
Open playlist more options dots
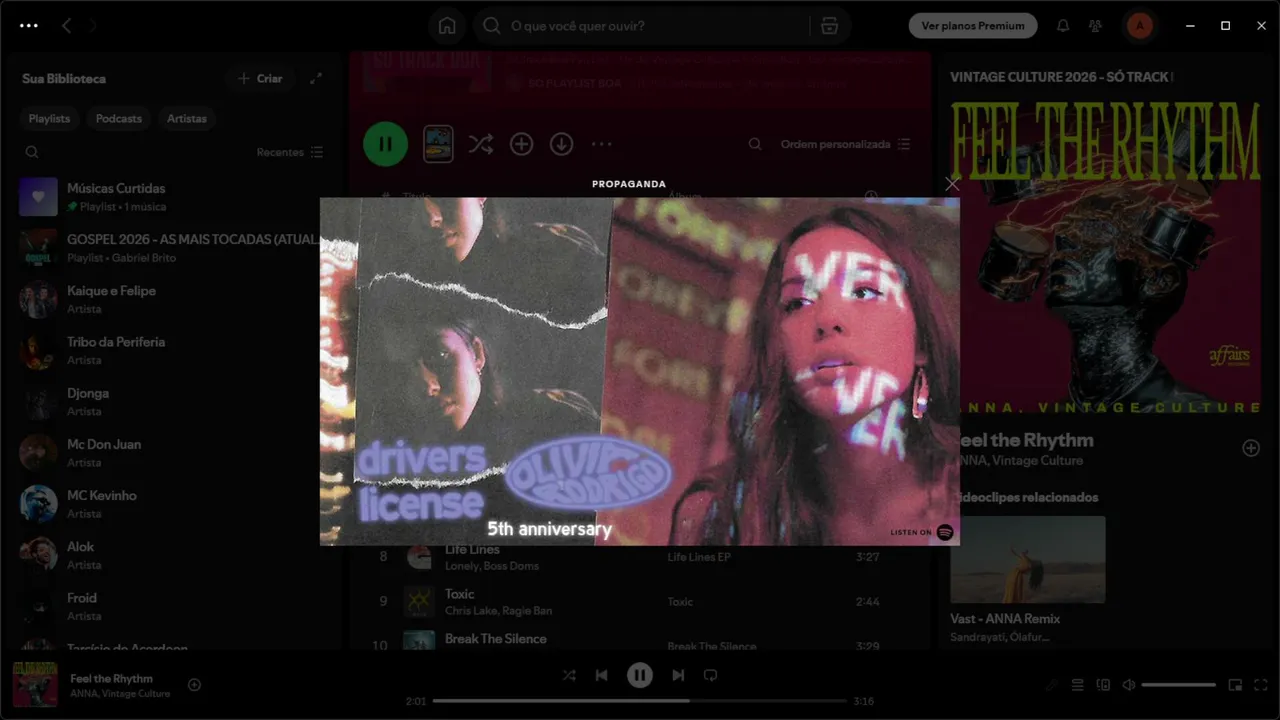point(601,144)
